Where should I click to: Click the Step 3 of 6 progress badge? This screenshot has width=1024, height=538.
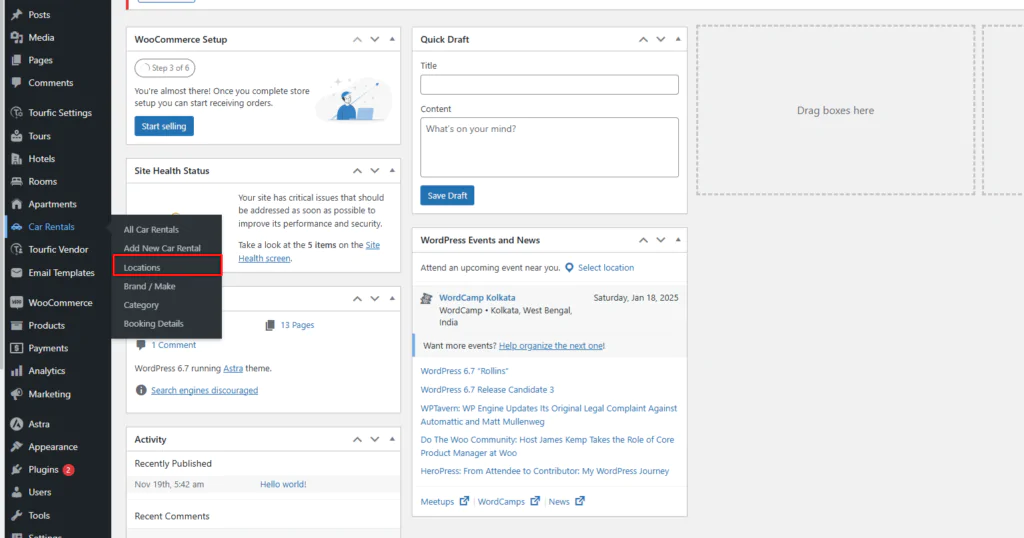pyautogui.click(x=165, y=68)
